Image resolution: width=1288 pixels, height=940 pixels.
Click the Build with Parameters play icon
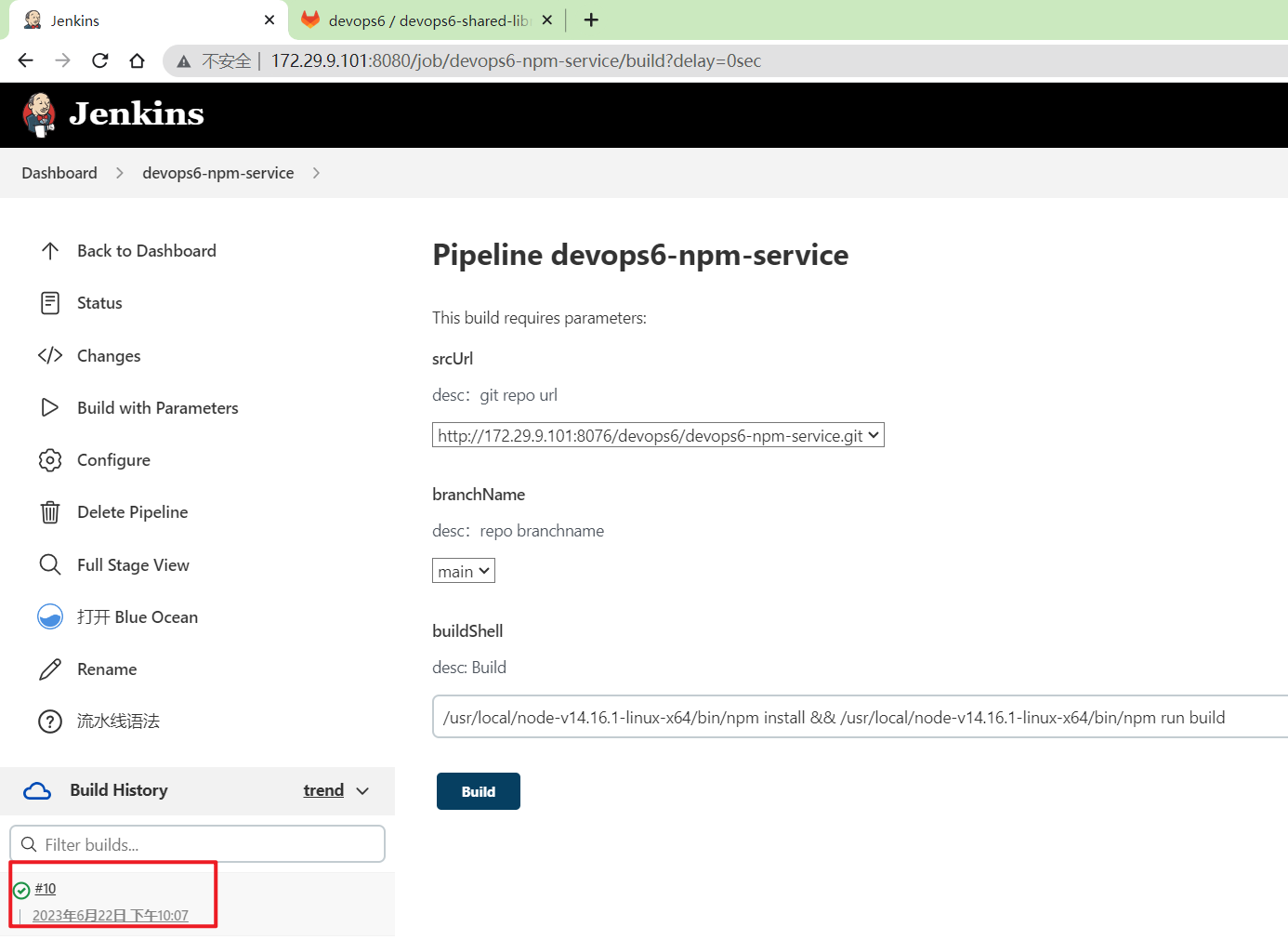(x=50, y=407)
